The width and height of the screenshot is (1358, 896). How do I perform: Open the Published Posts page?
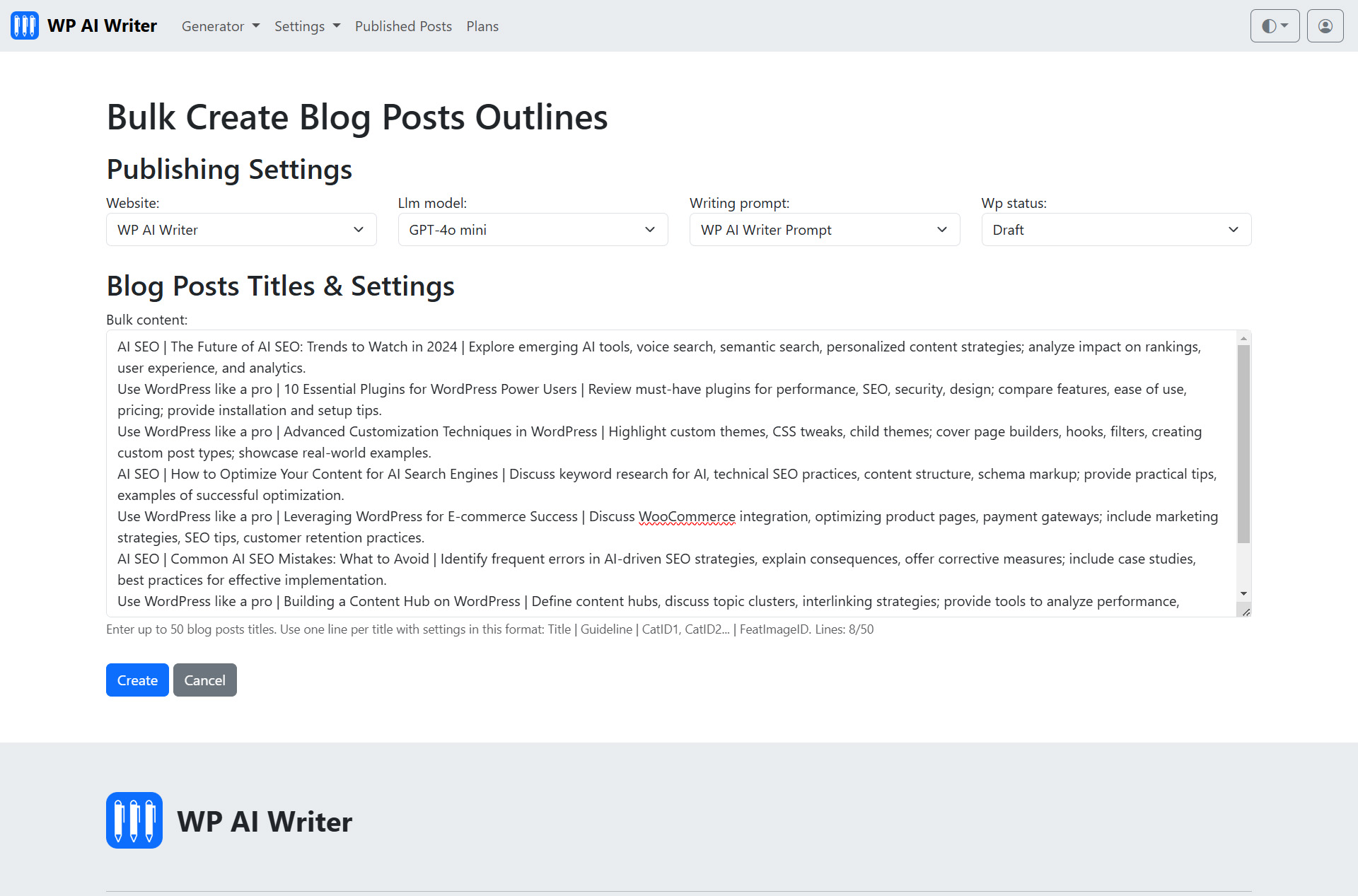(x=403, y=25)
